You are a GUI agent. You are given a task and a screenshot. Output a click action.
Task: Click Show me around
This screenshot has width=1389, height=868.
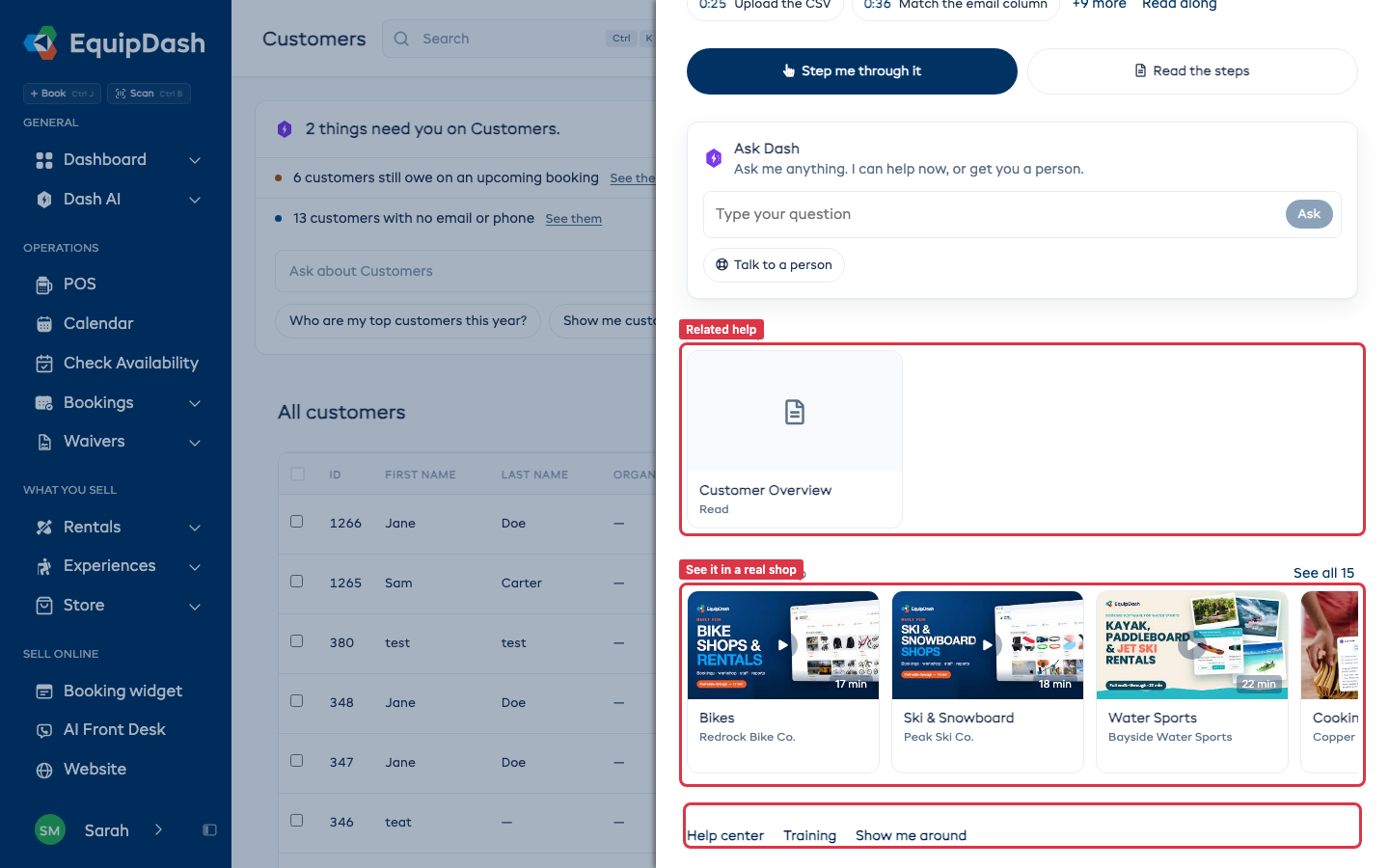pos(911,835)
